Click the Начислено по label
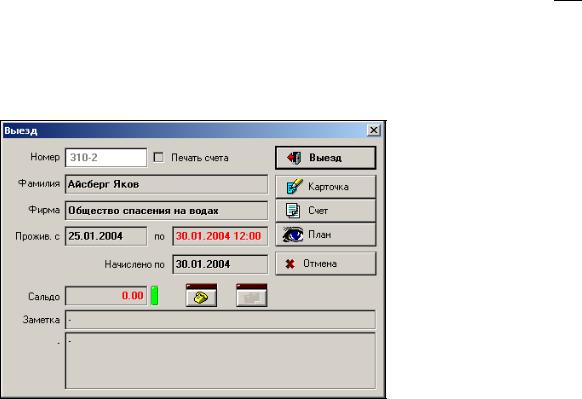 pos(134,264)
